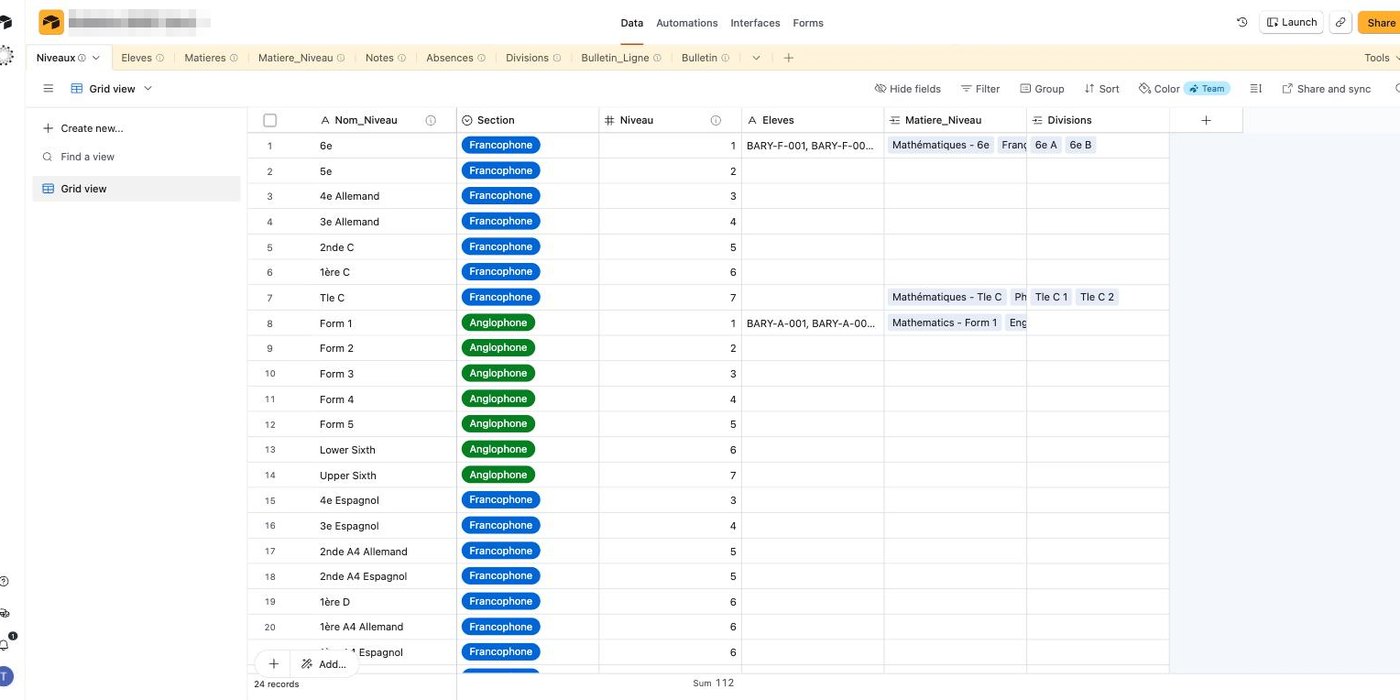The width and height of the screenshot is (1400, 700).
Task: Click the '6e B' division chip
Action: point(1080,145)
